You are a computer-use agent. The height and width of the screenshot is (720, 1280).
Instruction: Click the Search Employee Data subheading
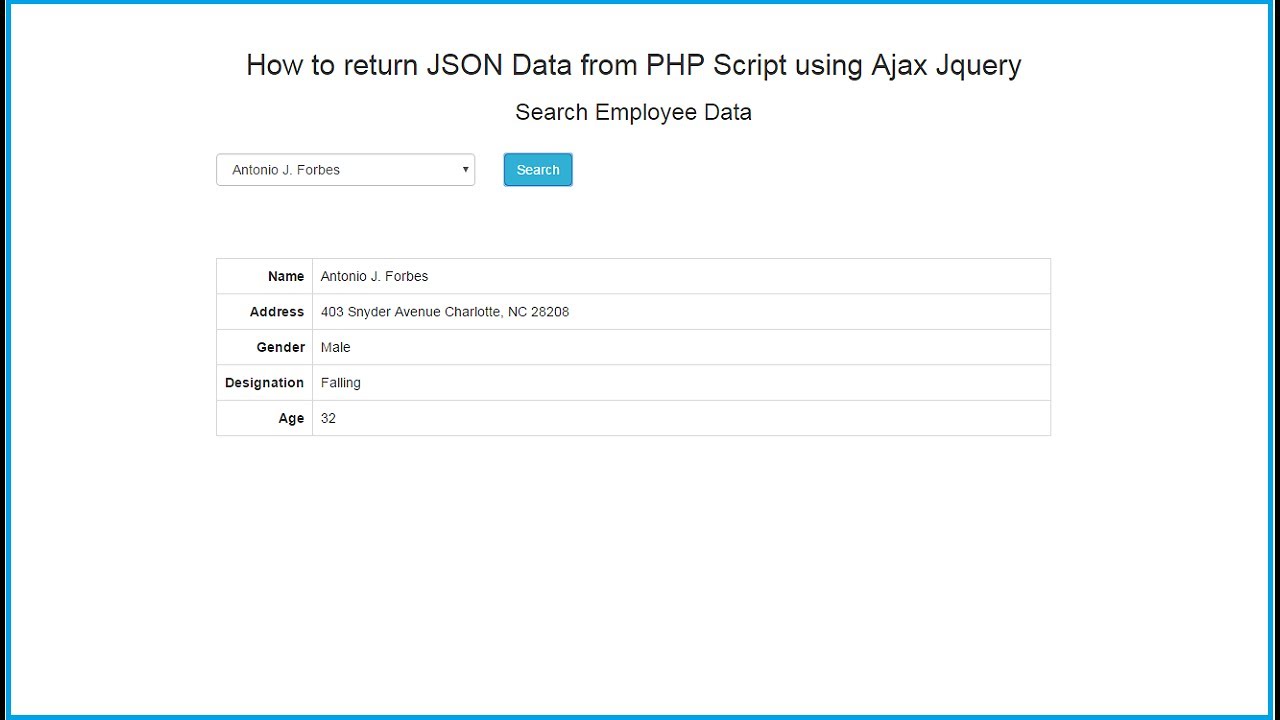coord(633,112)
